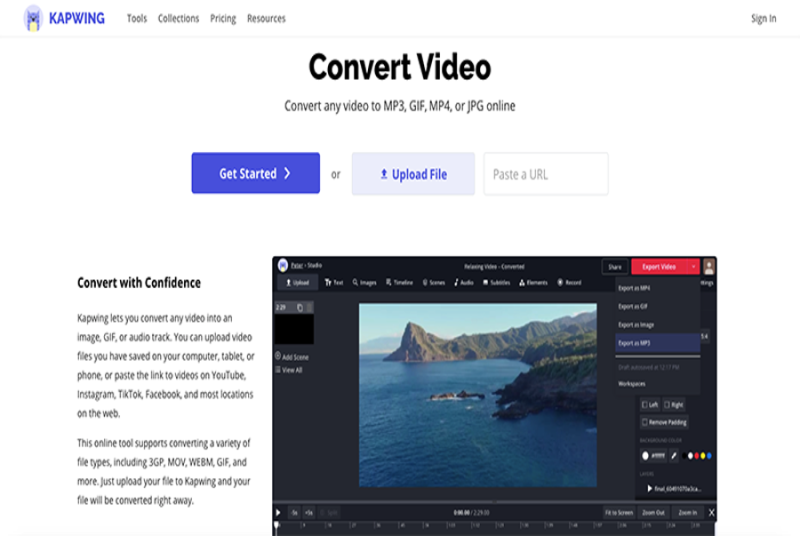
Task: Open the Collections menu in the navbar
Action: [178, 18]
